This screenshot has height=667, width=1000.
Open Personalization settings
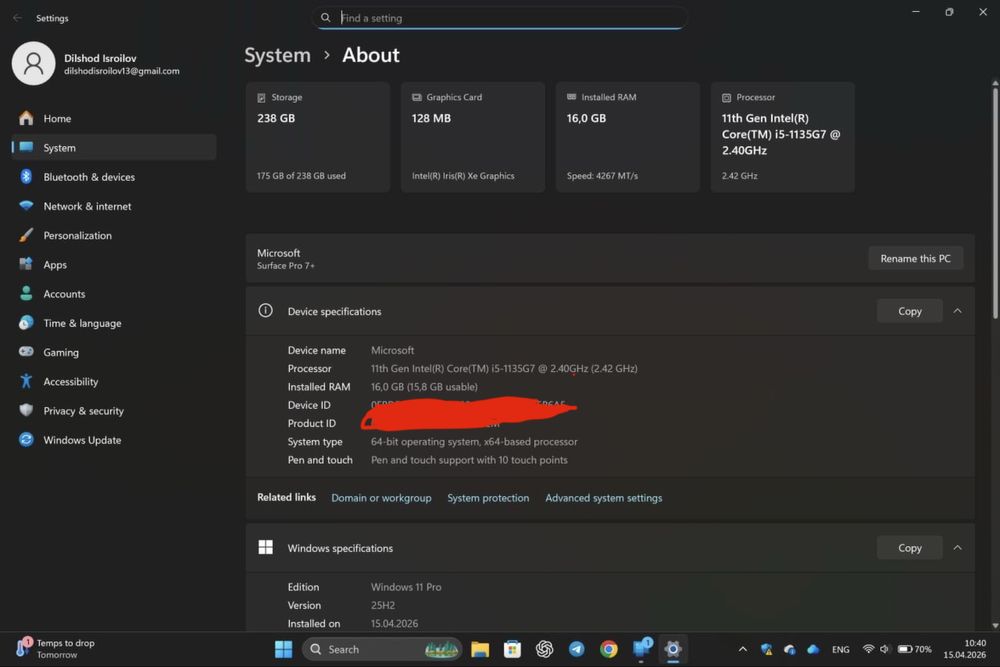coord(114,235)
